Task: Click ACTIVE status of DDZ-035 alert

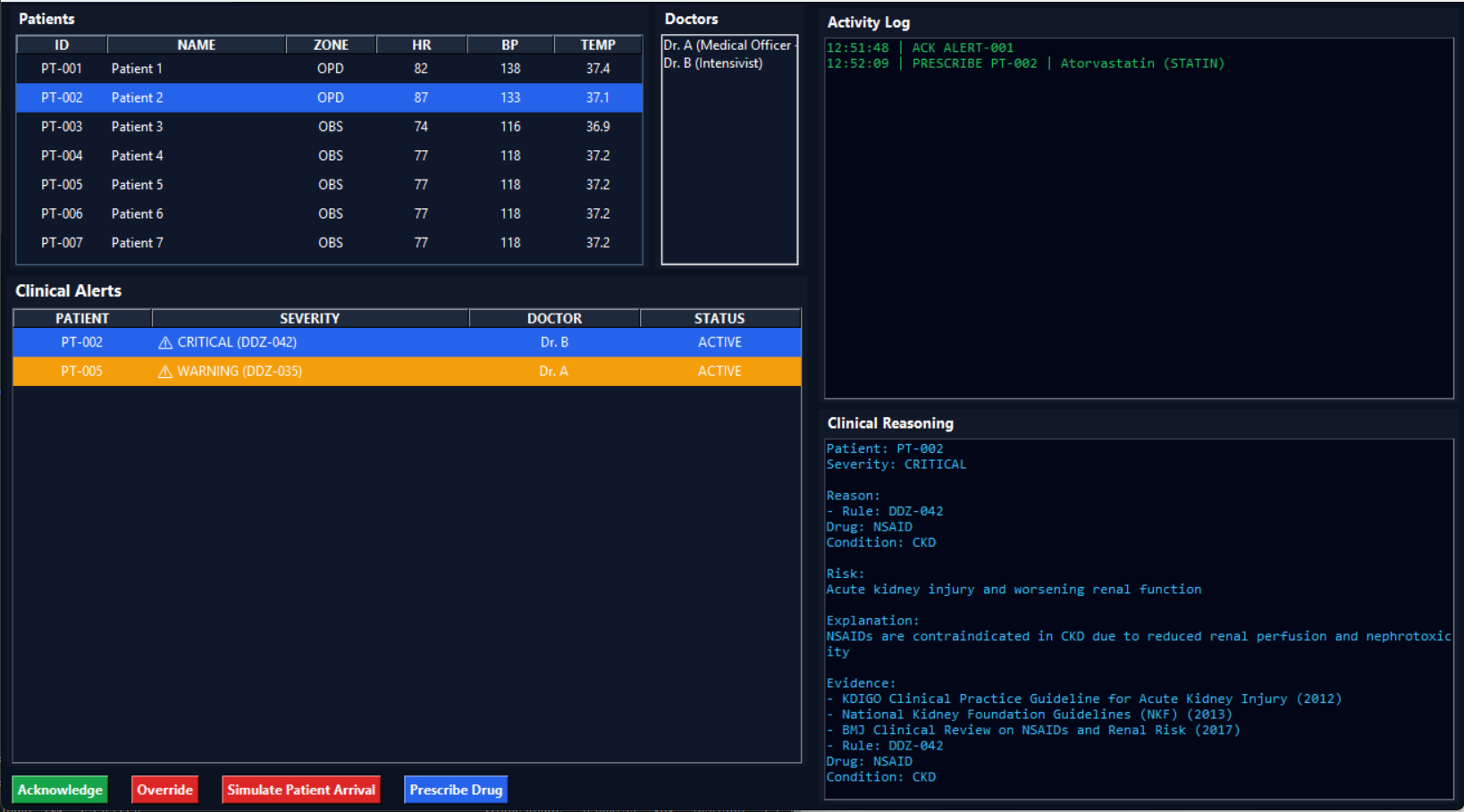Action: [719, 372]
